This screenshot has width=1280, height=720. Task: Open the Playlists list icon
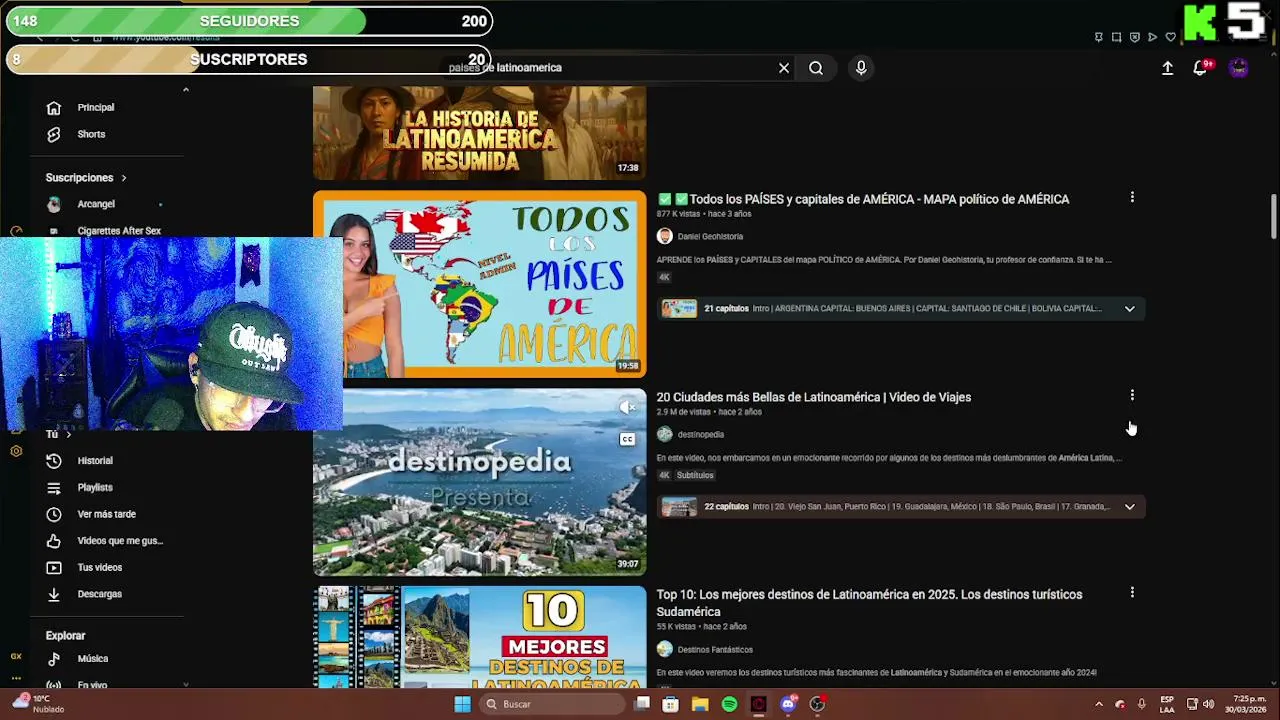click(x=54, y=488)
